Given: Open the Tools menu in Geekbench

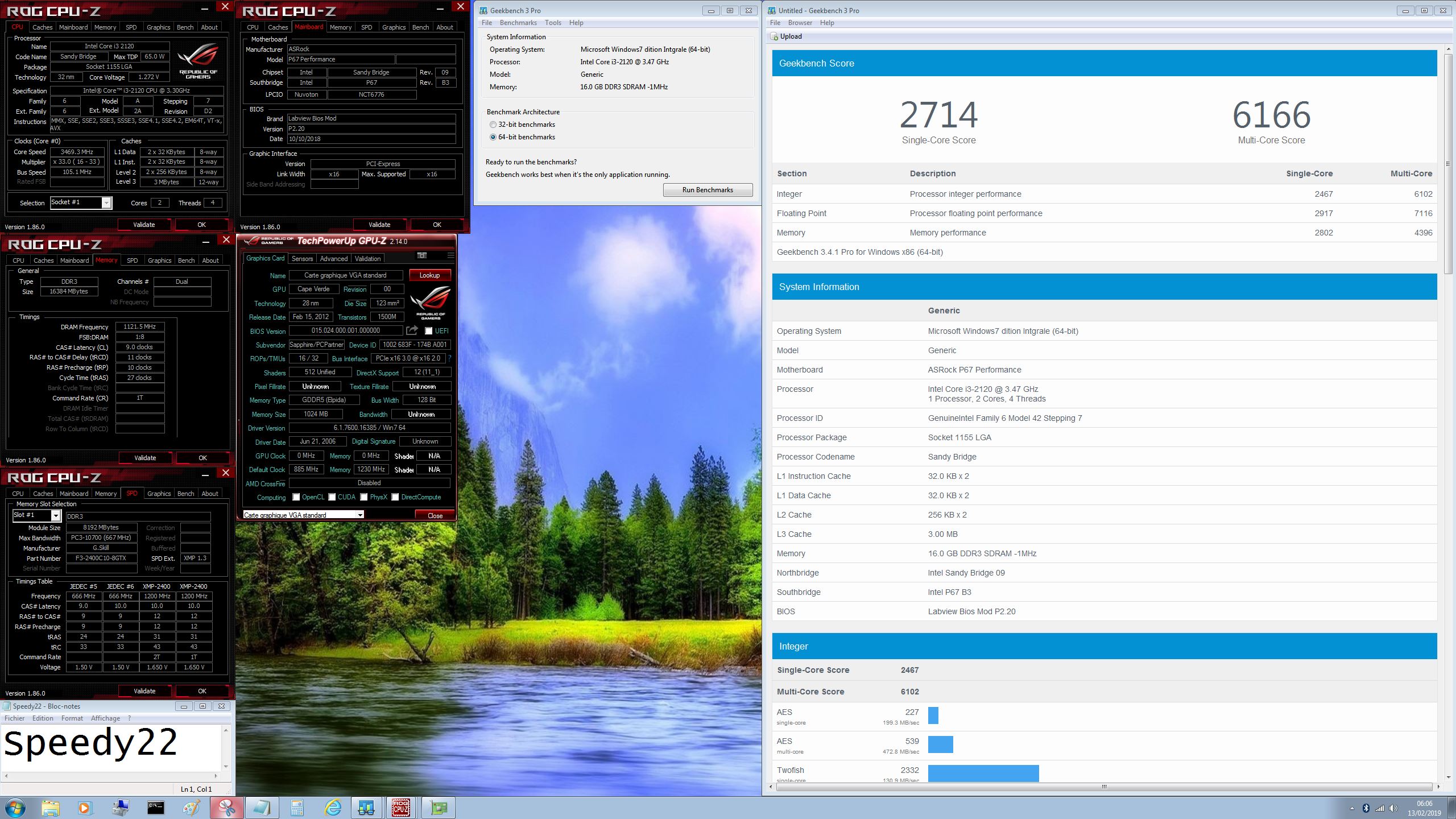Looking at the screenshot, I should pos(553,23).
